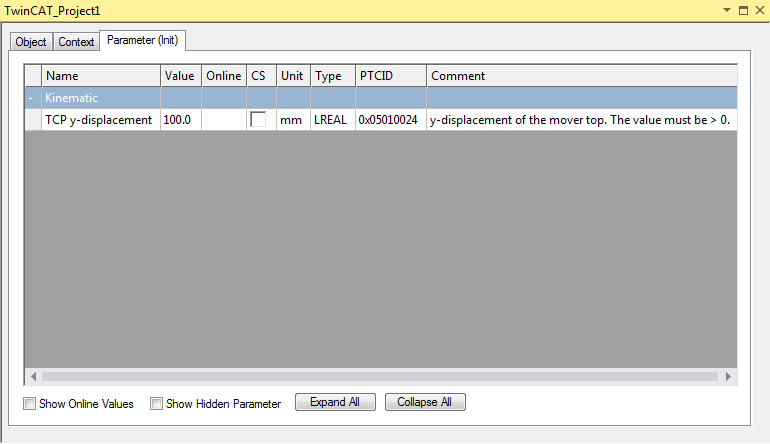Viewport: 770px width, 444px height.
Task: Click the CS column header
Action: (261, 76)
